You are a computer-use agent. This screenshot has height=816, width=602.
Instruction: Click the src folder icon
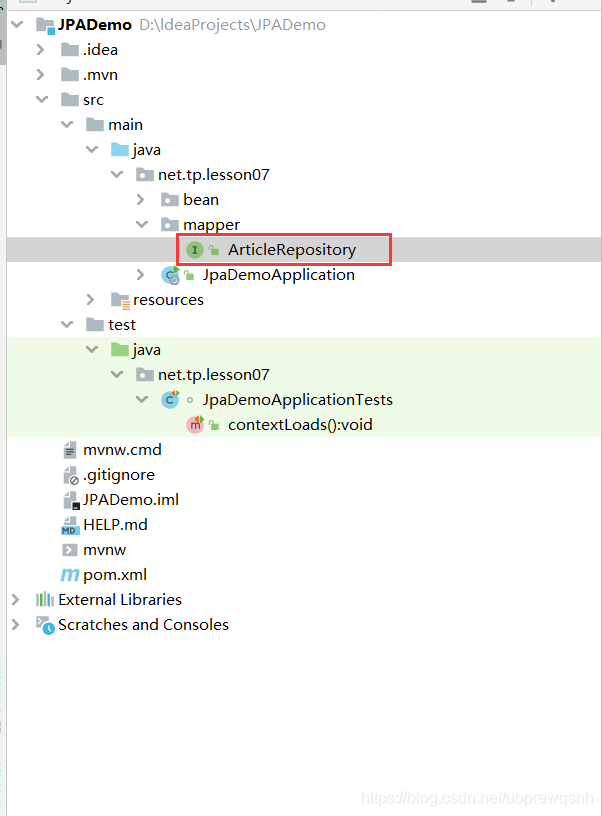(x=70, y=100)
